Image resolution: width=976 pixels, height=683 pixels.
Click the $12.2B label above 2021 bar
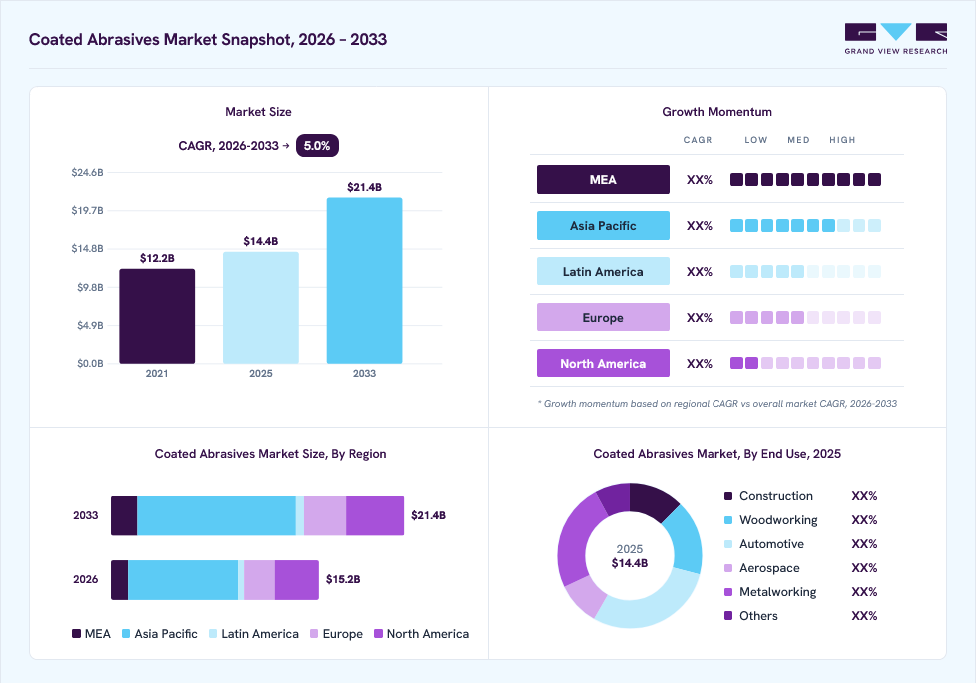(x=157, y=258)
